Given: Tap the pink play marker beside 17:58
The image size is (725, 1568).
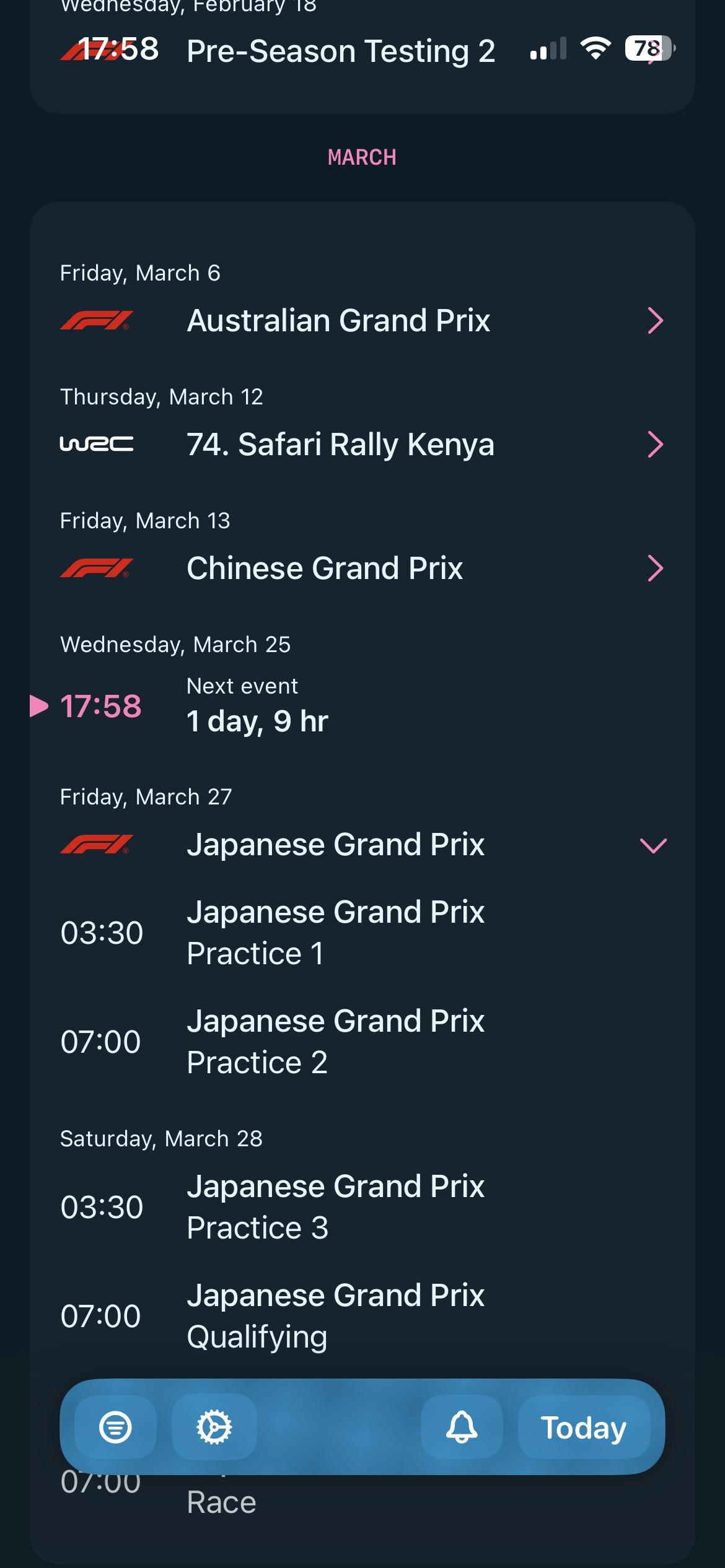Looking at the screenshot, I should coord(39,706).
